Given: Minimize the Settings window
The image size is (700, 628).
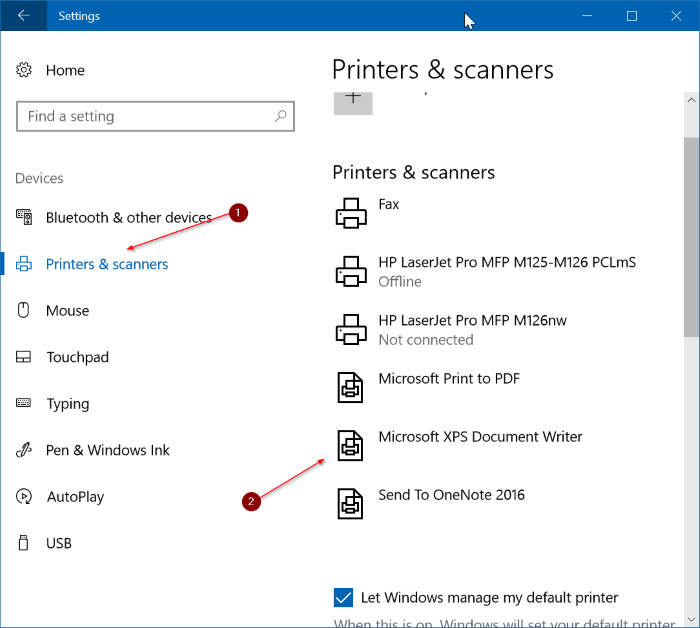Looking at the screenshot, I should coord(587,16).
